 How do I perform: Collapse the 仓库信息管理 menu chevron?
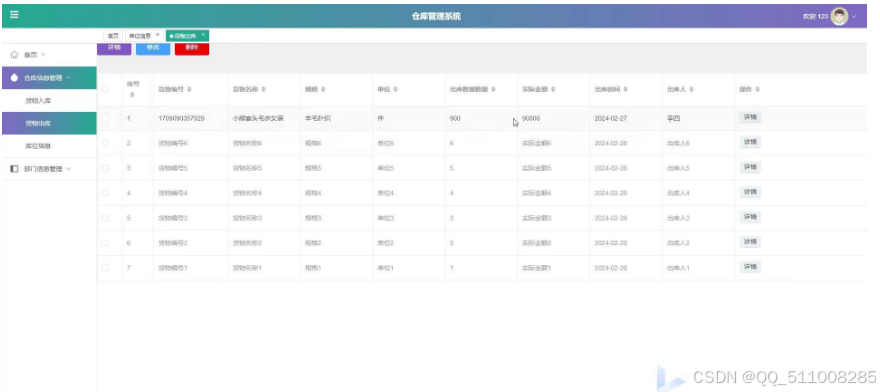point(68,78)
